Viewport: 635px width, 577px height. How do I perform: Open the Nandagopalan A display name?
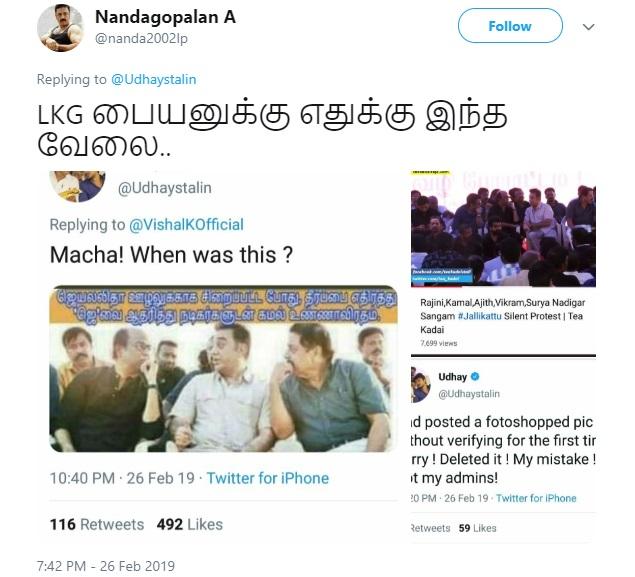coord(165,17)
